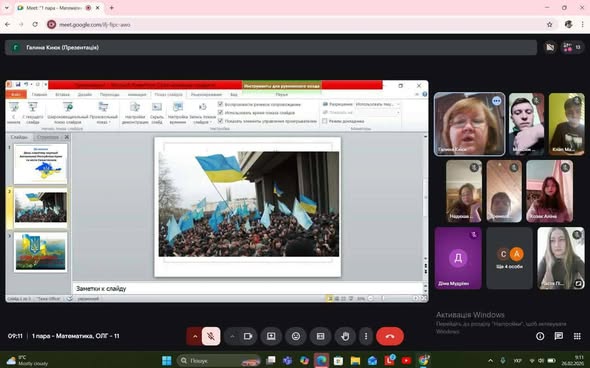The image size is (590, 368).
Task: Show participants list people icon
Action: click(572, 47)
